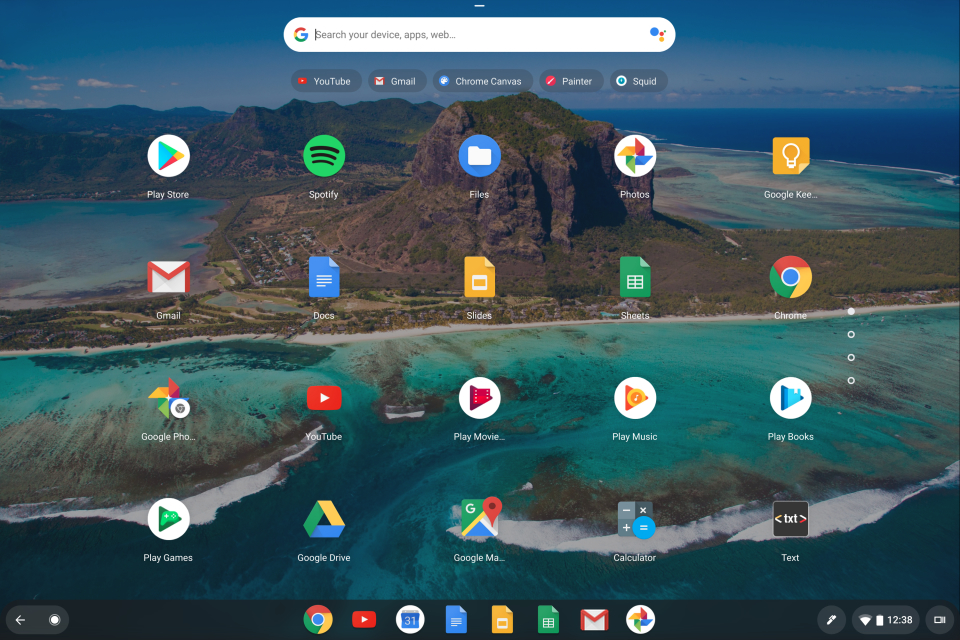Go to second launcher page dot
This screenshot has height=640, width=960.
(851, 334)
